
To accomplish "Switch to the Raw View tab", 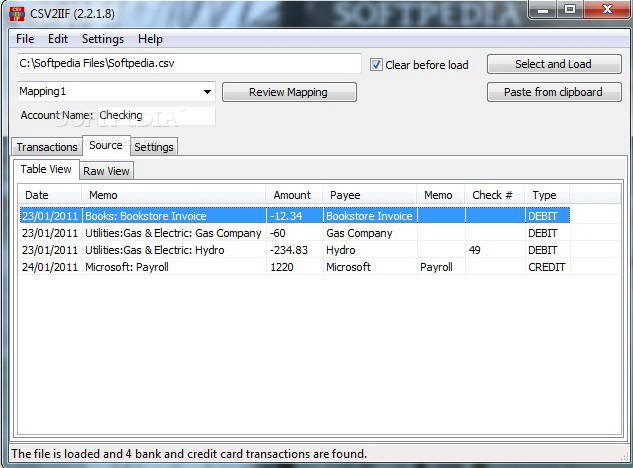I will (x=106, y=171).
